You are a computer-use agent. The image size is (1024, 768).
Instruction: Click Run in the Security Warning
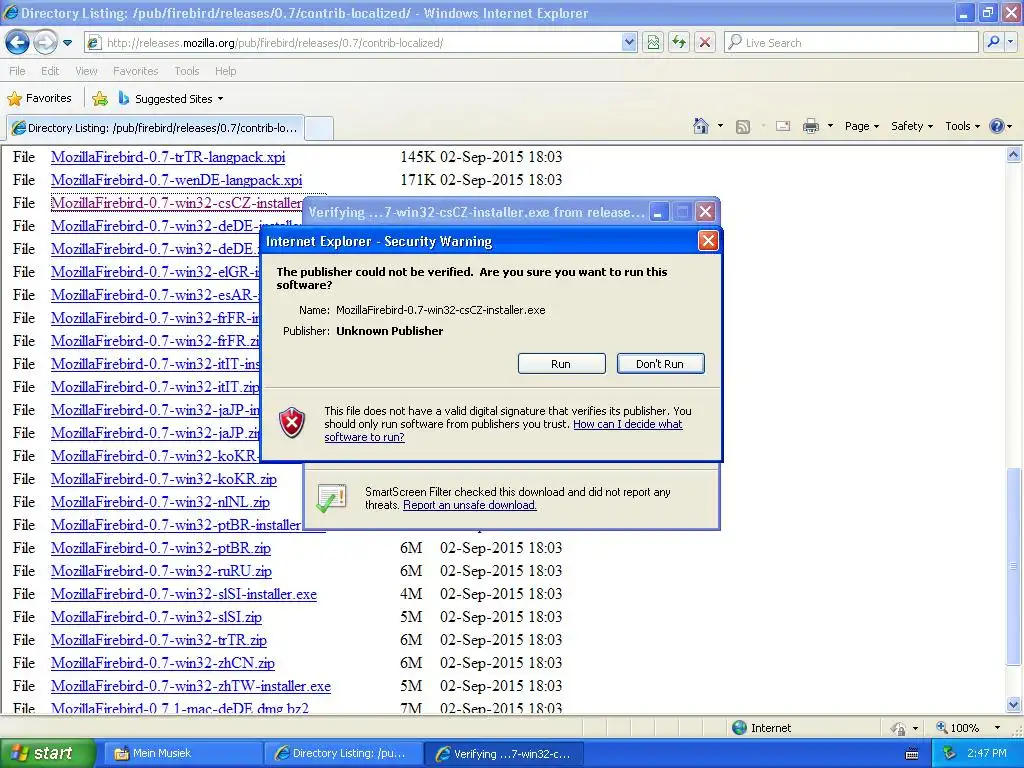(x=561, y=364)
